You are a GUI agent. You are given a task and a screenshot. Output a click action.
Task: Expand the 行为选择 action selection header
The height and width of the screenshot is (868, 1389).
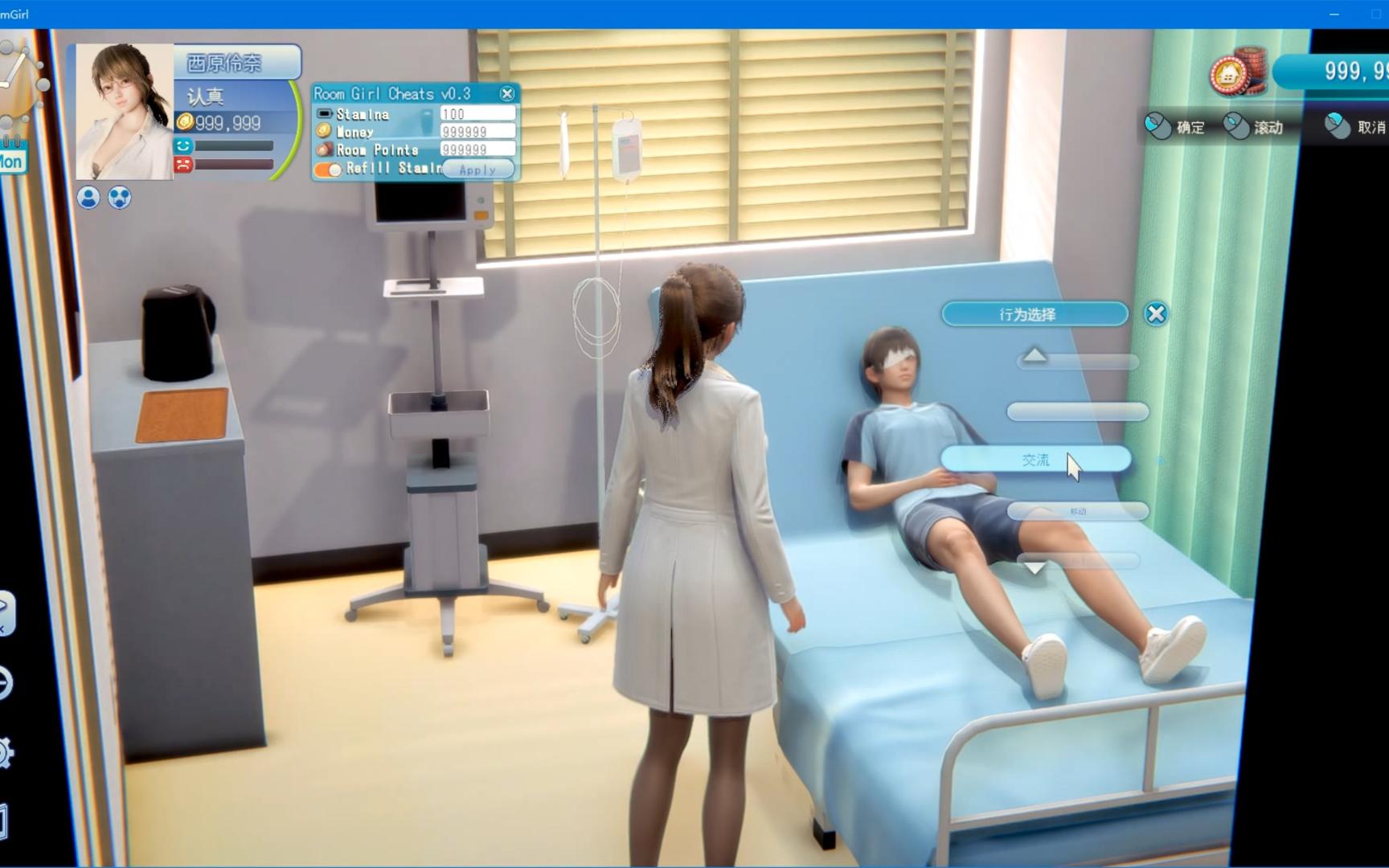click(x=1035, y=314)
